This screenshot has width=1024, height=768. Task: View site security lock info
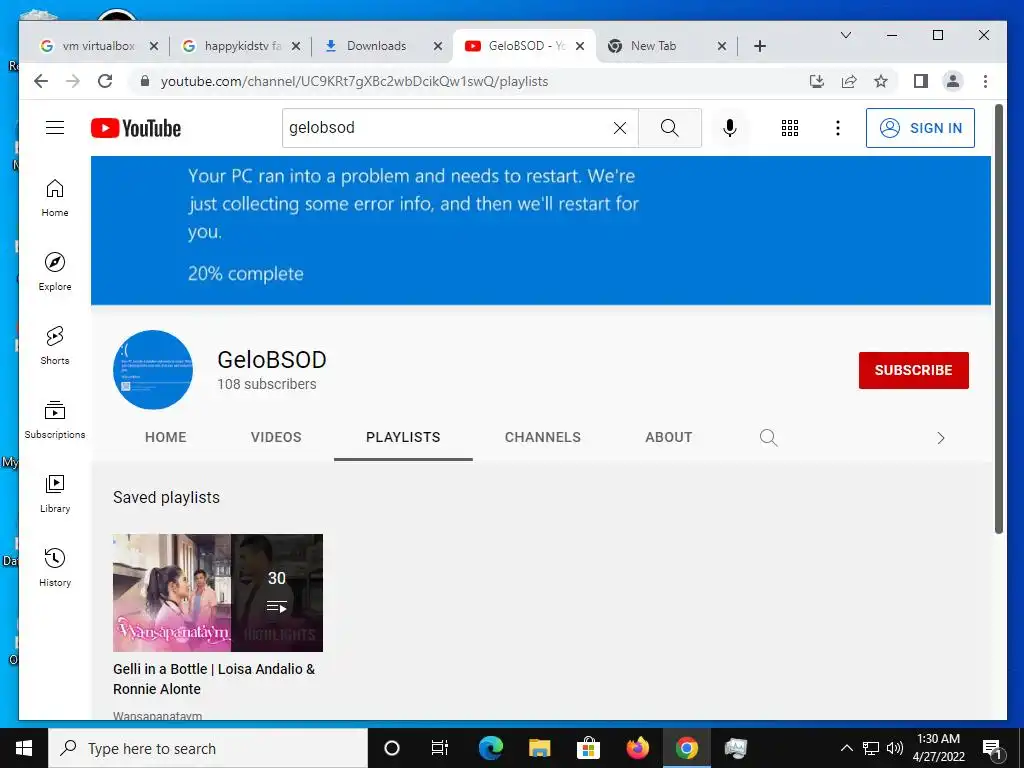(145, 81)
